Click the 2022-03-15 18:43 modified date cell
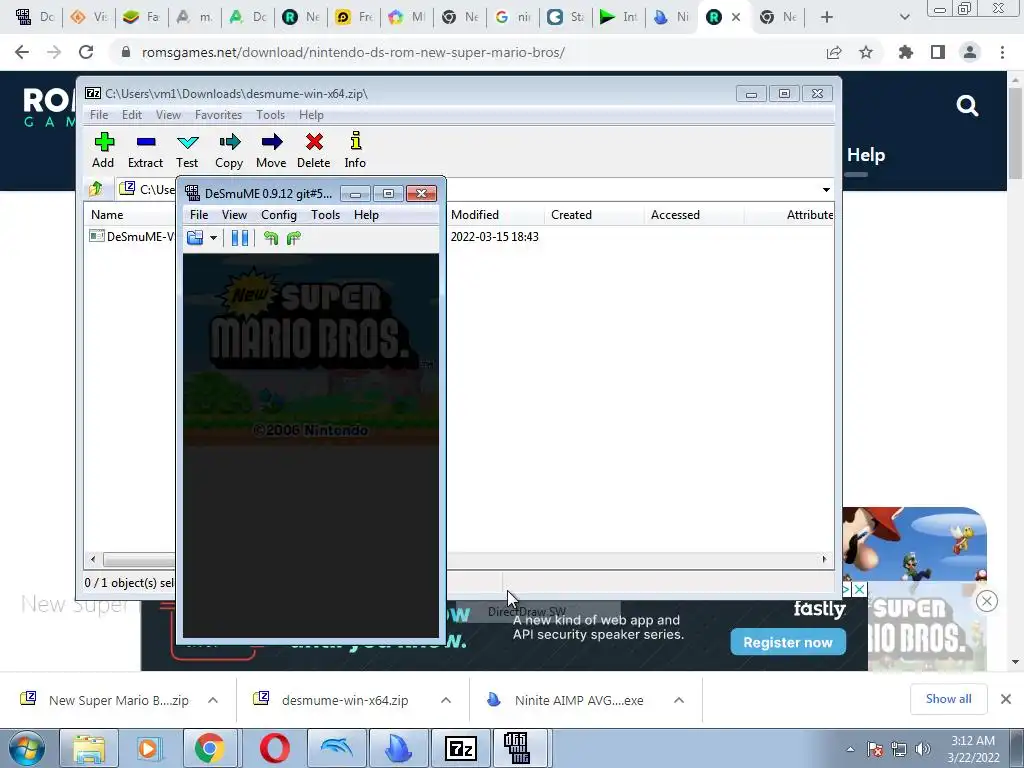 point(494,236)
